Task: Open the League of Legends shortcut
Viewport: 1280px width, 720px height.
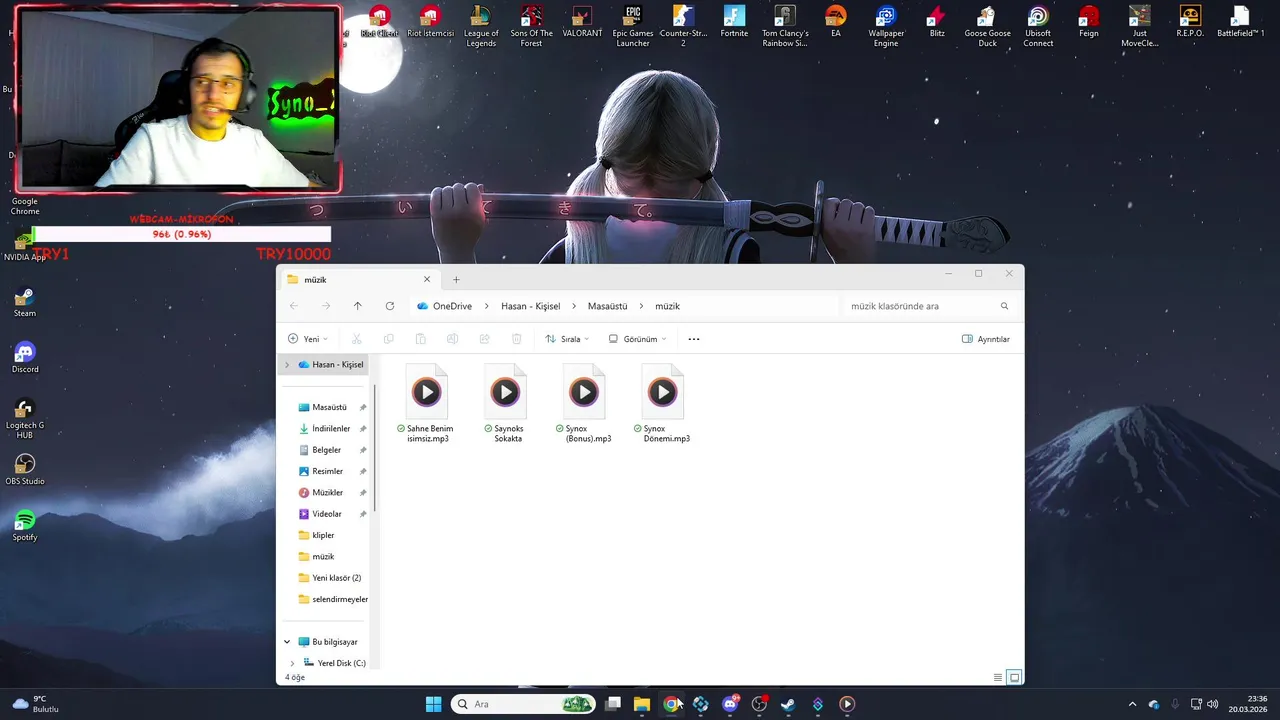Action: coord(481,25)
